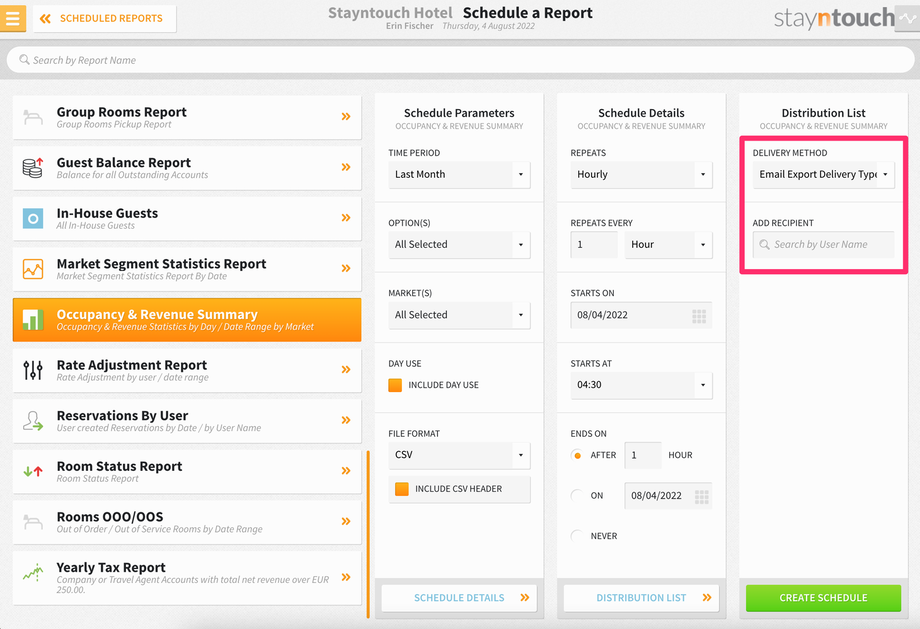
Task: Click search magnifier in report name bar
Action: click(24, 60)
